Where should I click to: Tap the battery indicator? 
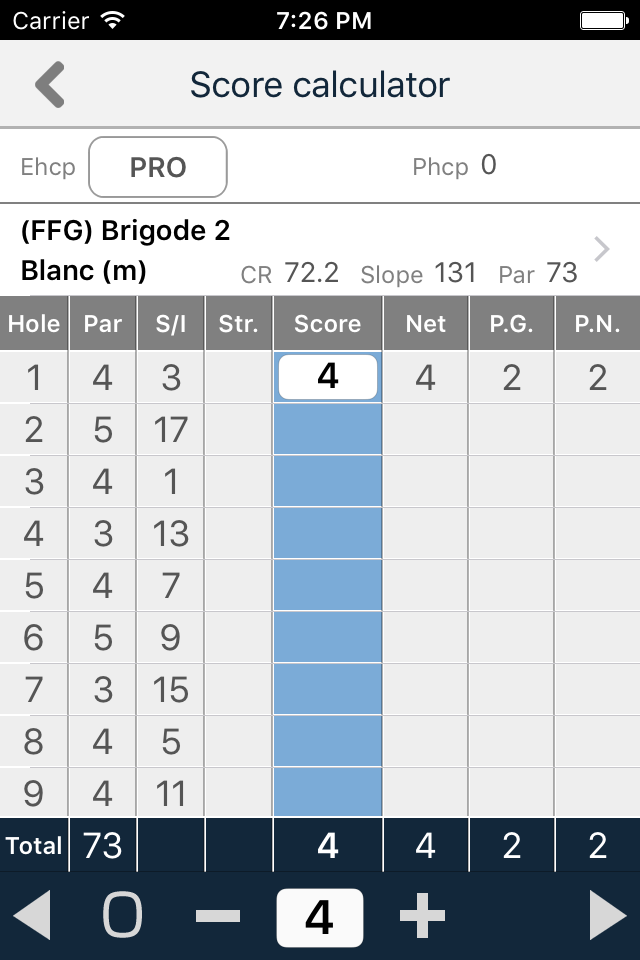[x=605, y=18]
